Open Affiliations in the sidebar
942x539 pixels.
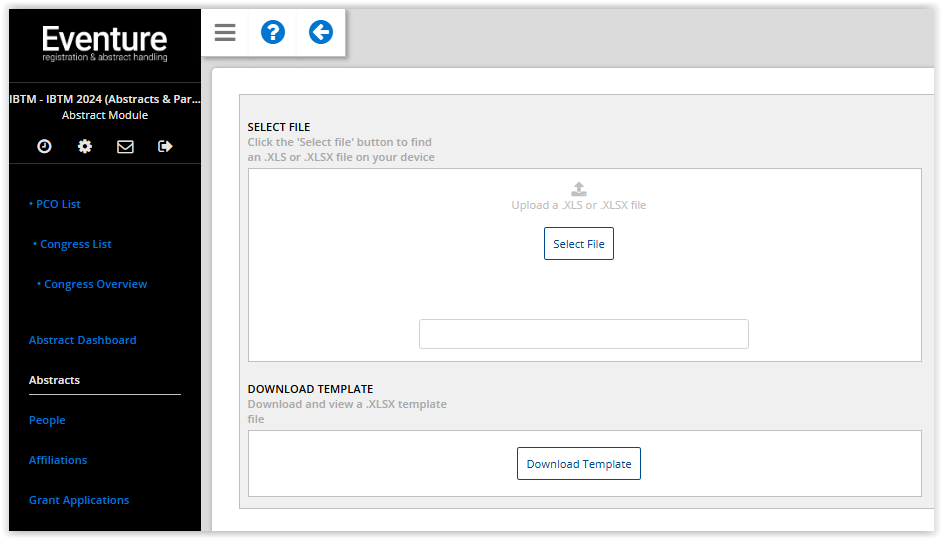click(x=58, y=460)
